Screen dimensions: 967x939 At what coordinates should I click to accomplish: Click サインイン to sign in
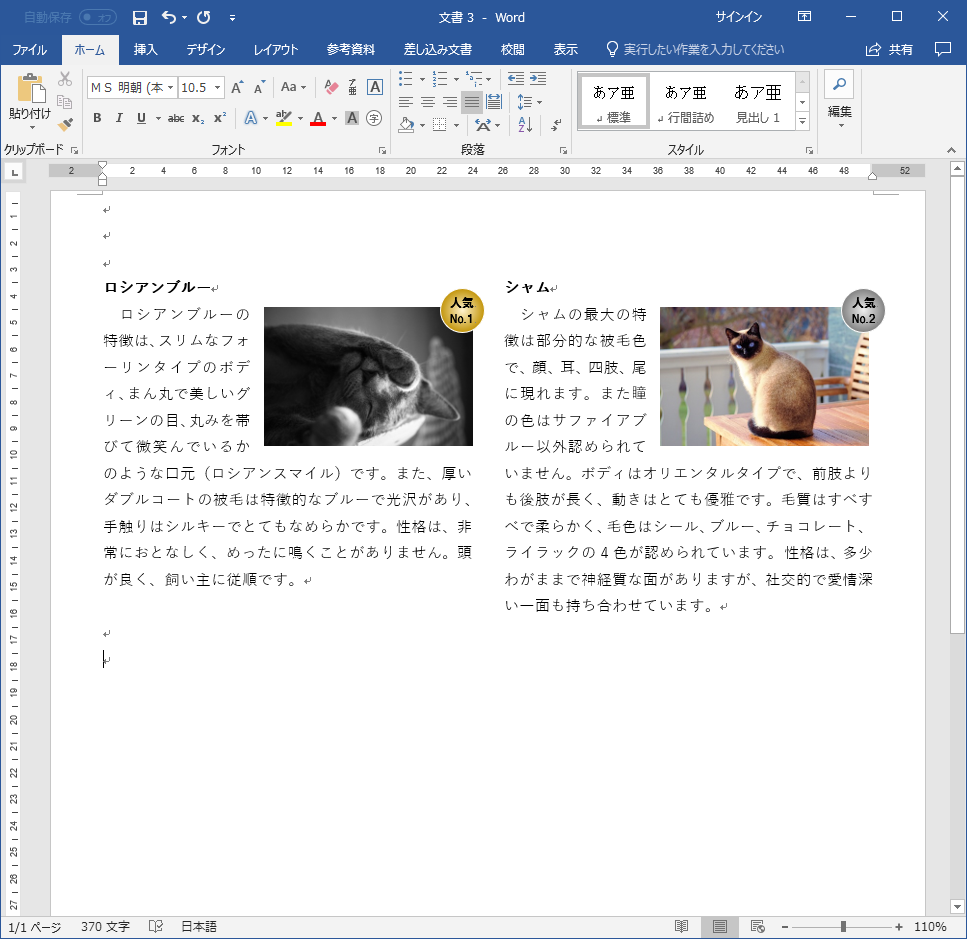pyautogui.click(x=739, y=17)
